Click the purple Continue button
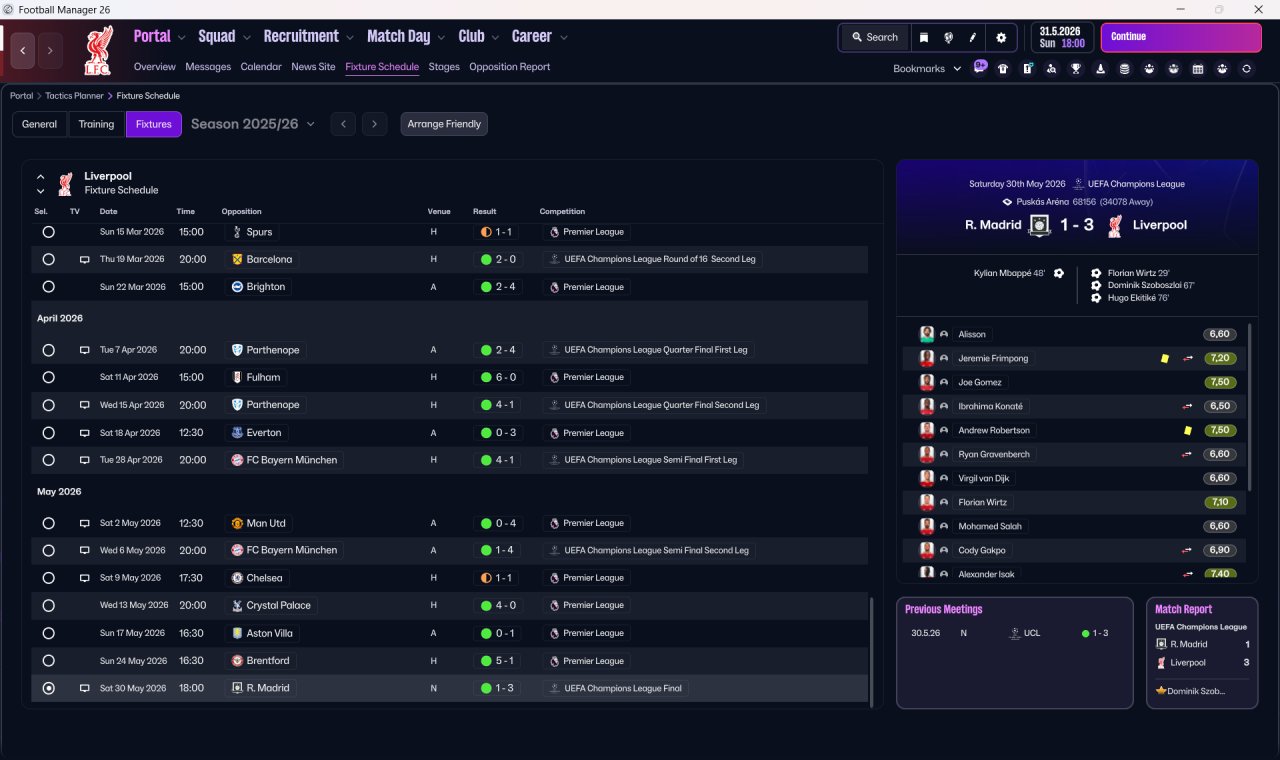 [x=1181, y=37]
